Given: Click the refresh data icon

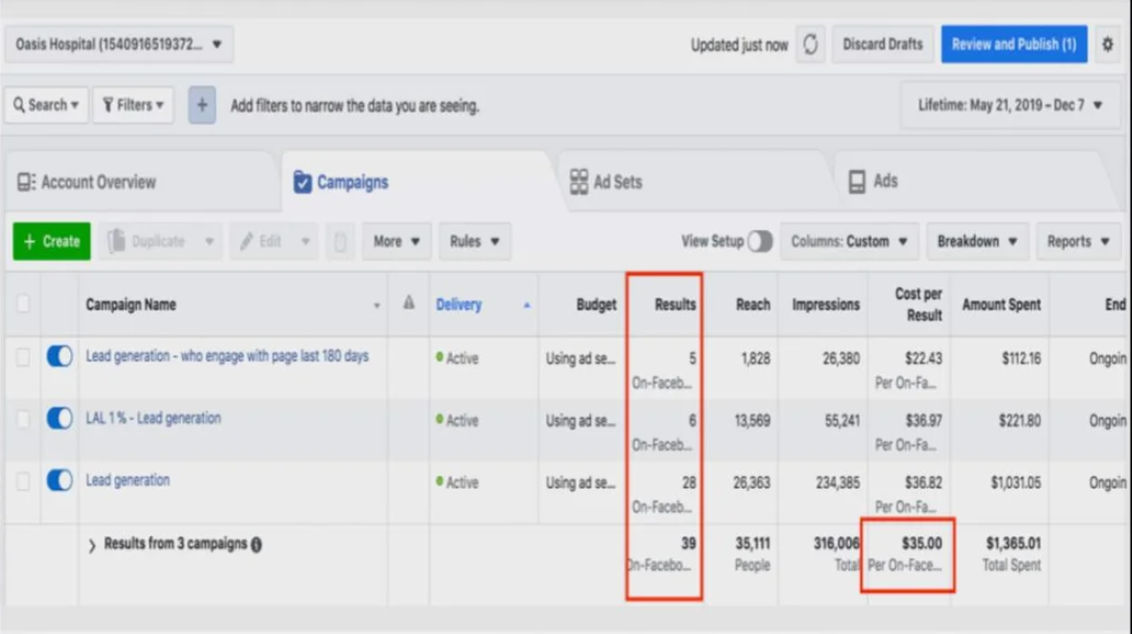Looking at the screenshot, I should [x=810, y=45].
